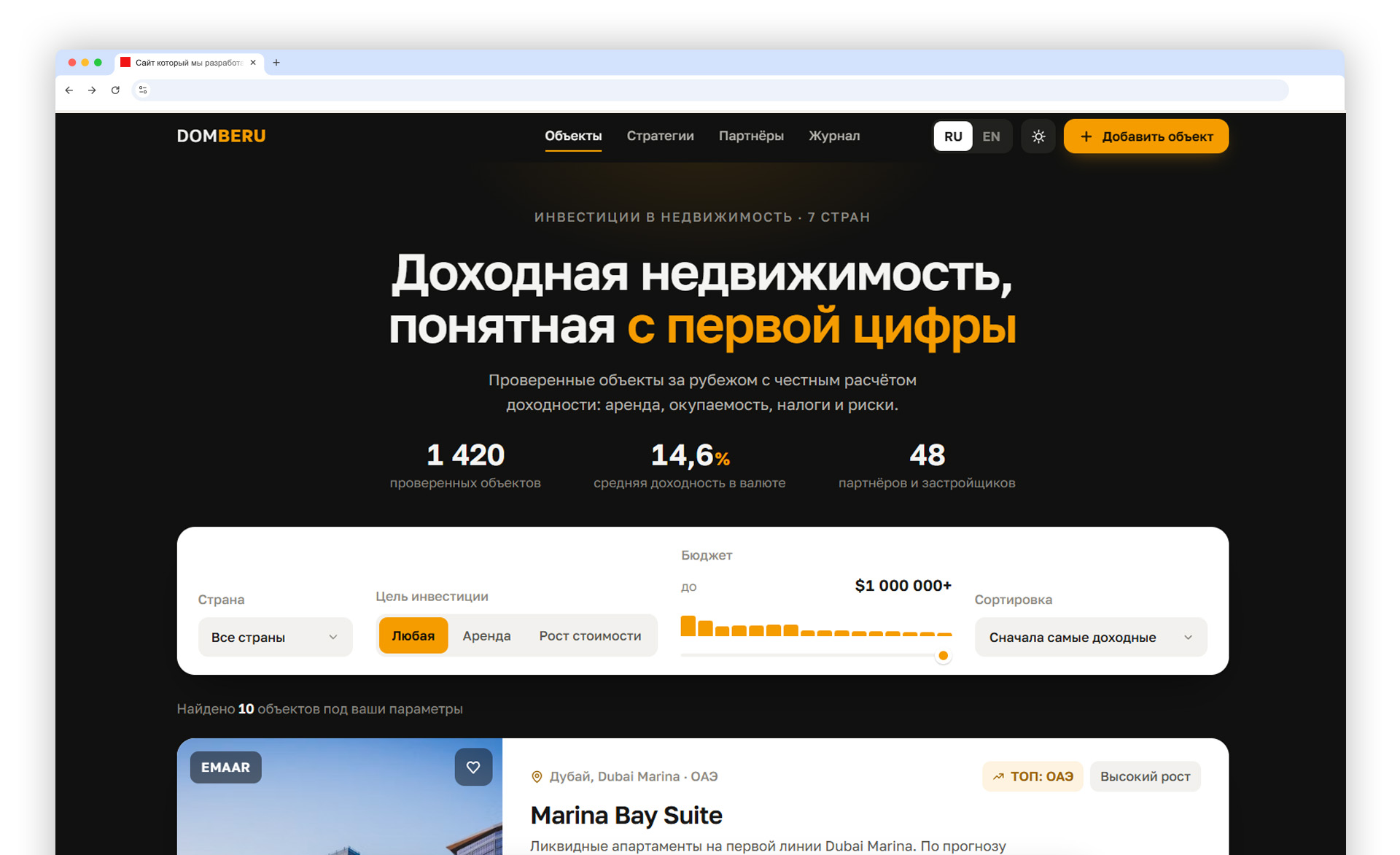The width and height of the screenshot is (1400, 855).
Task: Select Рост стоимости investment goal
Action: pyautogui.click(x=590, y=635)
